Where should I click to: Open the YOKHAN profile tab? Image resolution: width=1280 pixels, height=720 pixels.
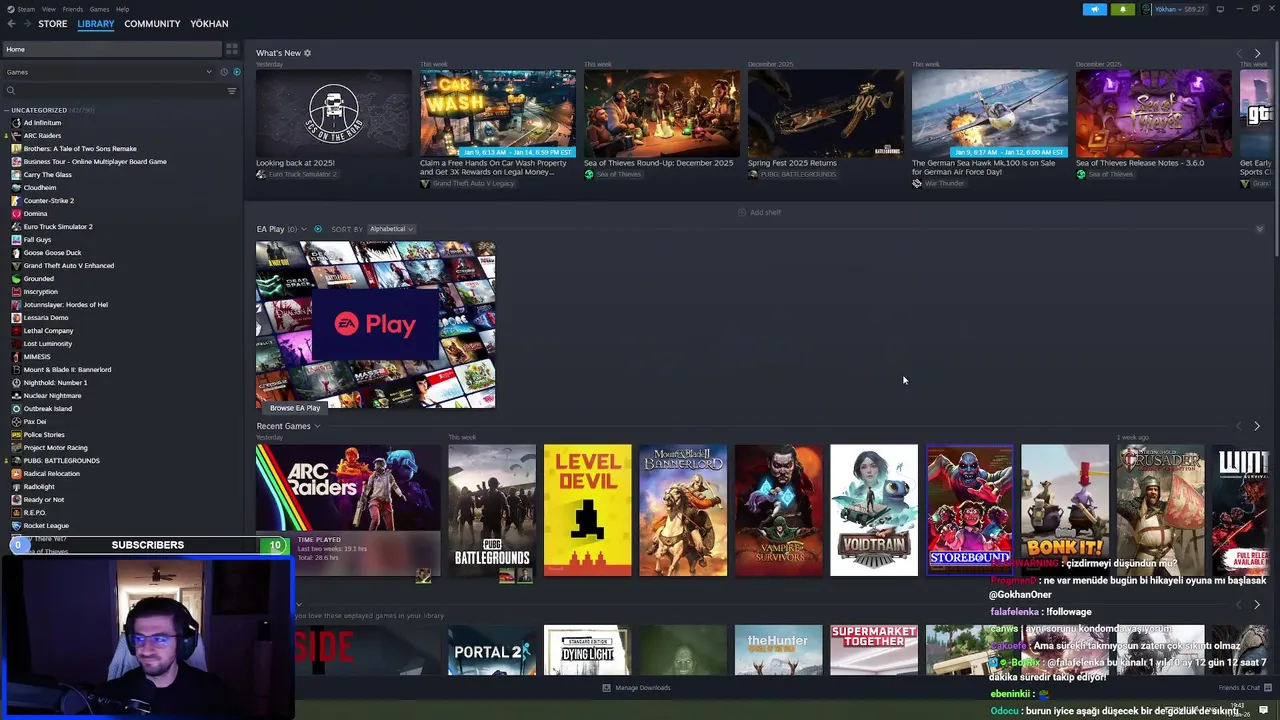coord(209,24)
